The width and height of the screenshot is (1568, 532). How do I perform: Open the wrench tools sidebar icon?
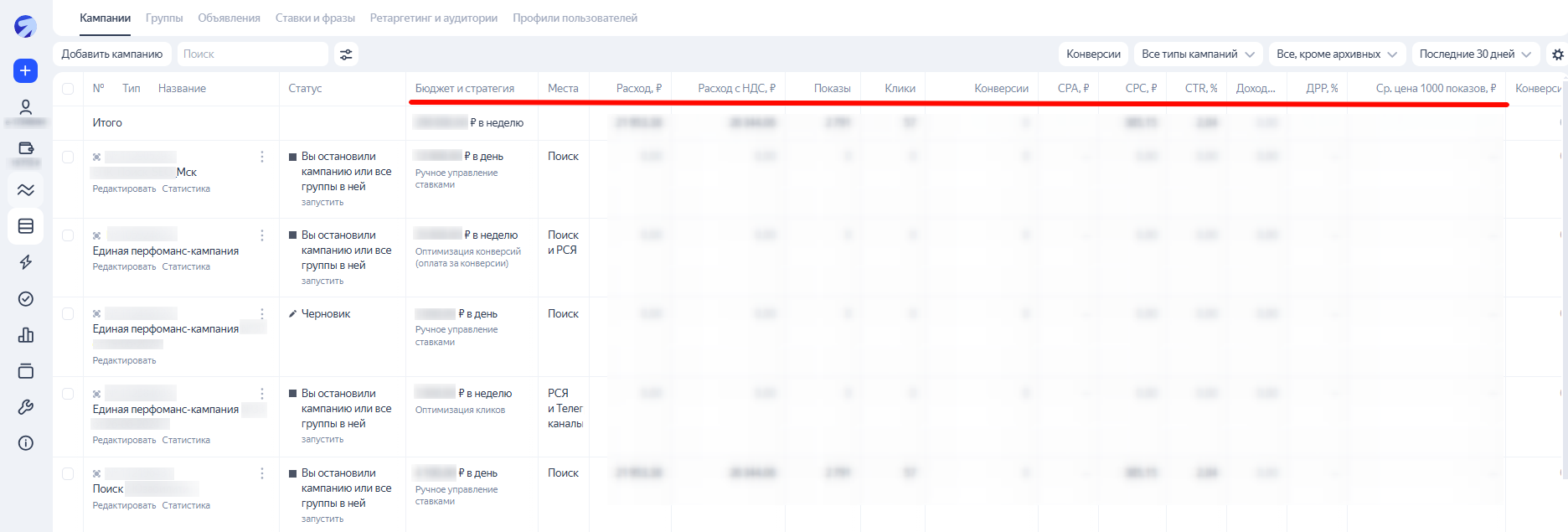(x=26, y=407)
